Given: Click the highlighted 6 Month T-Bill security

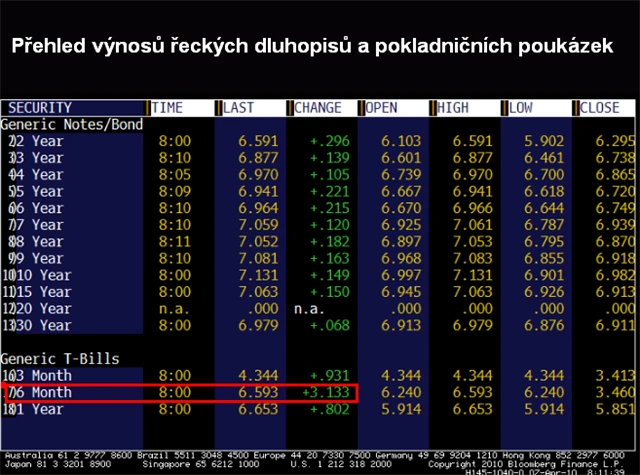Looking at the screenshot, I should [x=44, y=392].
